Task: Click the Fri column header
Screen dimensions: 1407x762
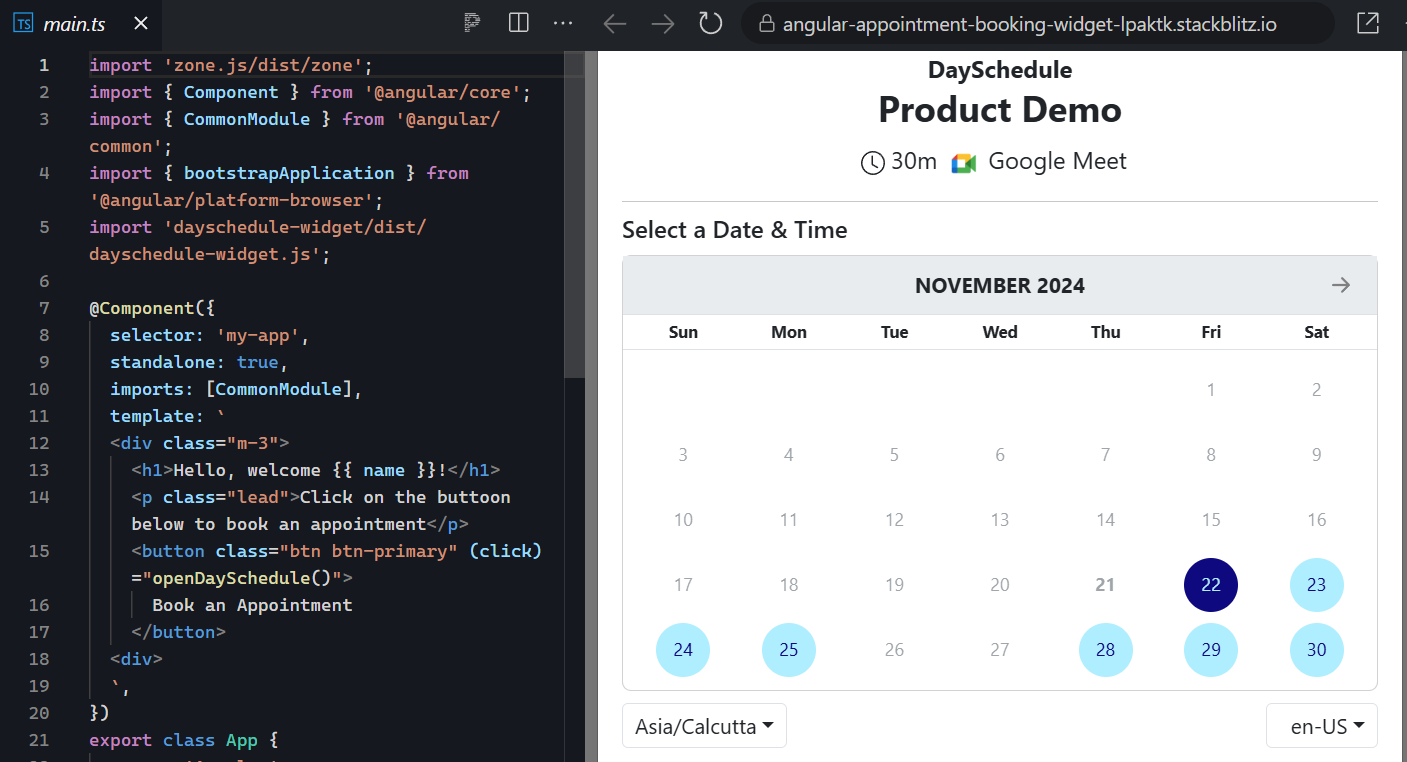Action: click(x=1211, y=332)
